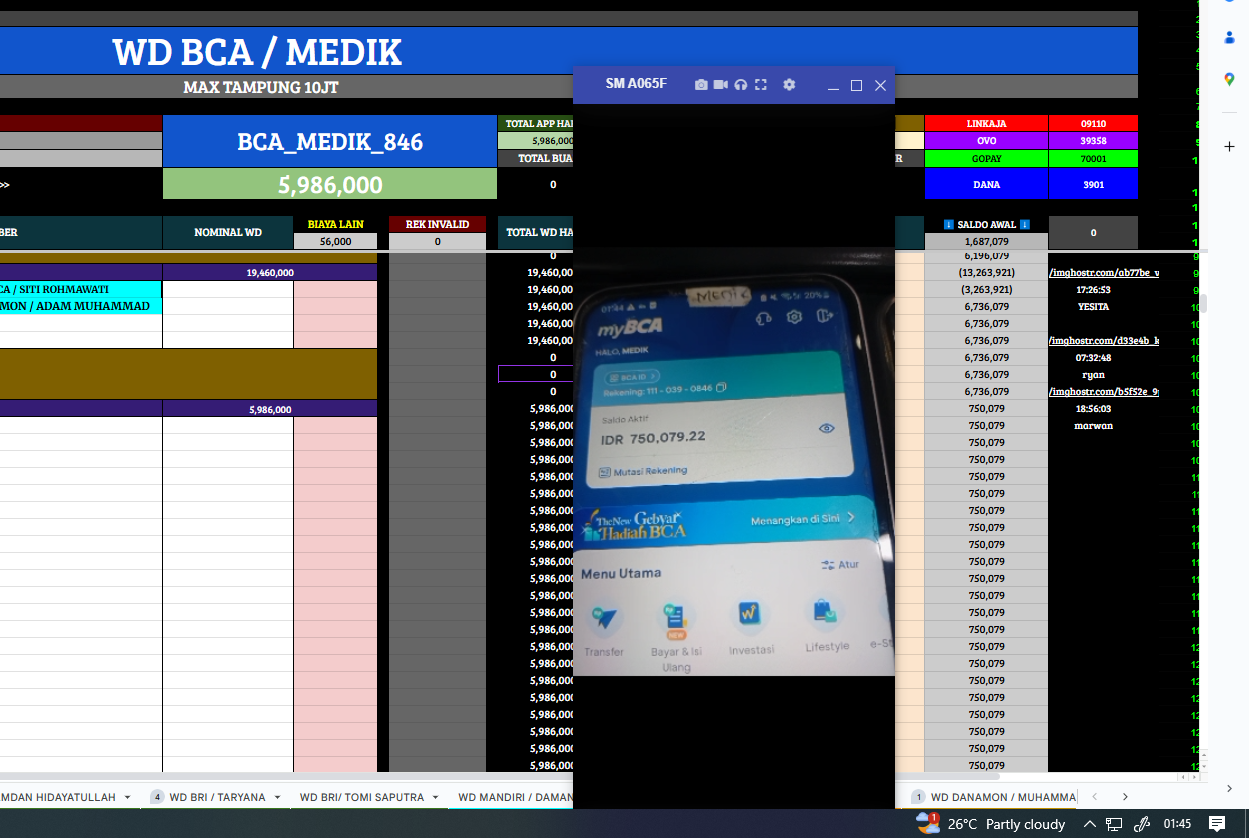This screenshot has height=838, width=1249.
Task: Open imghostr.com/b5f52e link
Action: (1104, 392)
